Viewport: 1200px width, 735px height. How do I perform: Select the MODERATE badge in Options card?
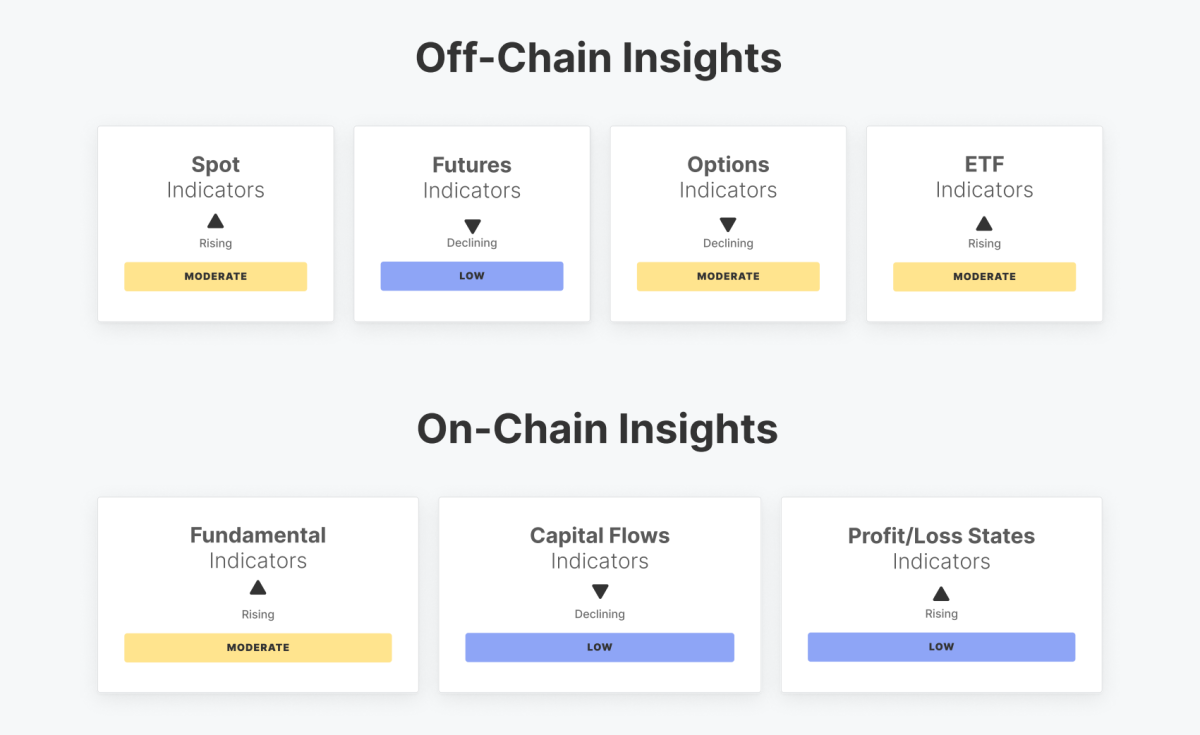(x=728, y=277)
